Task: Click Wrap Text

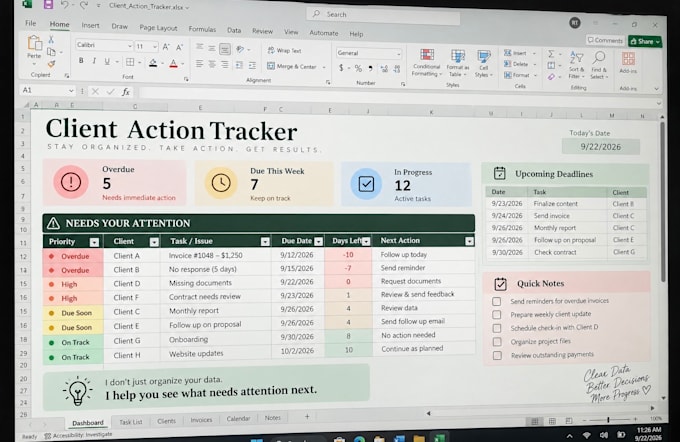Action: pyautogui.click(x=284, y=50)
